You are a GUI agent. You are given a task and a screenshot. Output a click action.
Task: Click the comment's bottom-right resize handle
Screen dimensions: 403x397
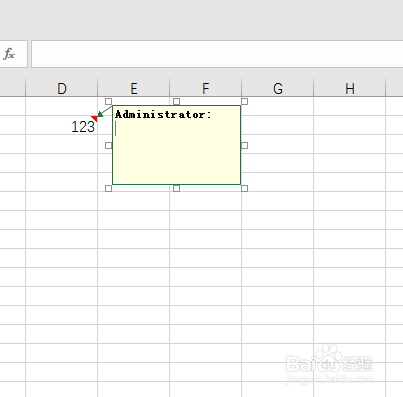[244, 188]
